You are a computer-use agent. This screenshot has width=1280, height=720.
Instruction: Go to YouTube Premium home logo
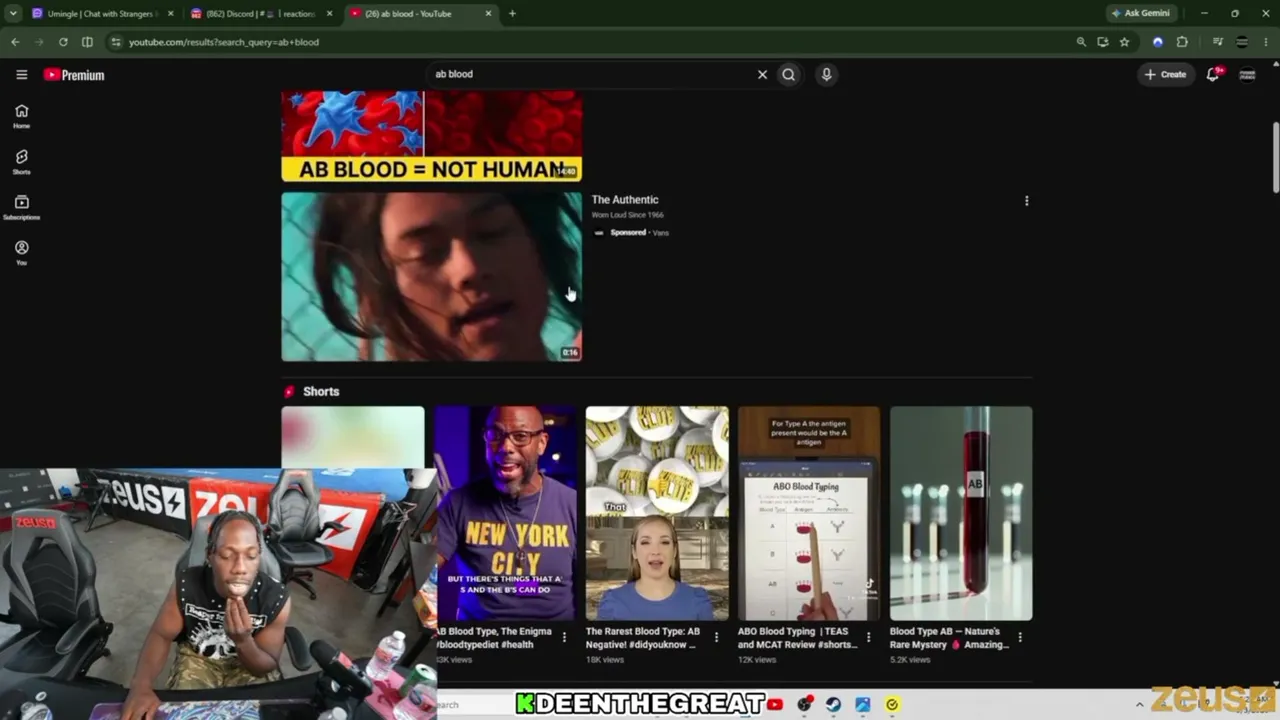[74, 75]
